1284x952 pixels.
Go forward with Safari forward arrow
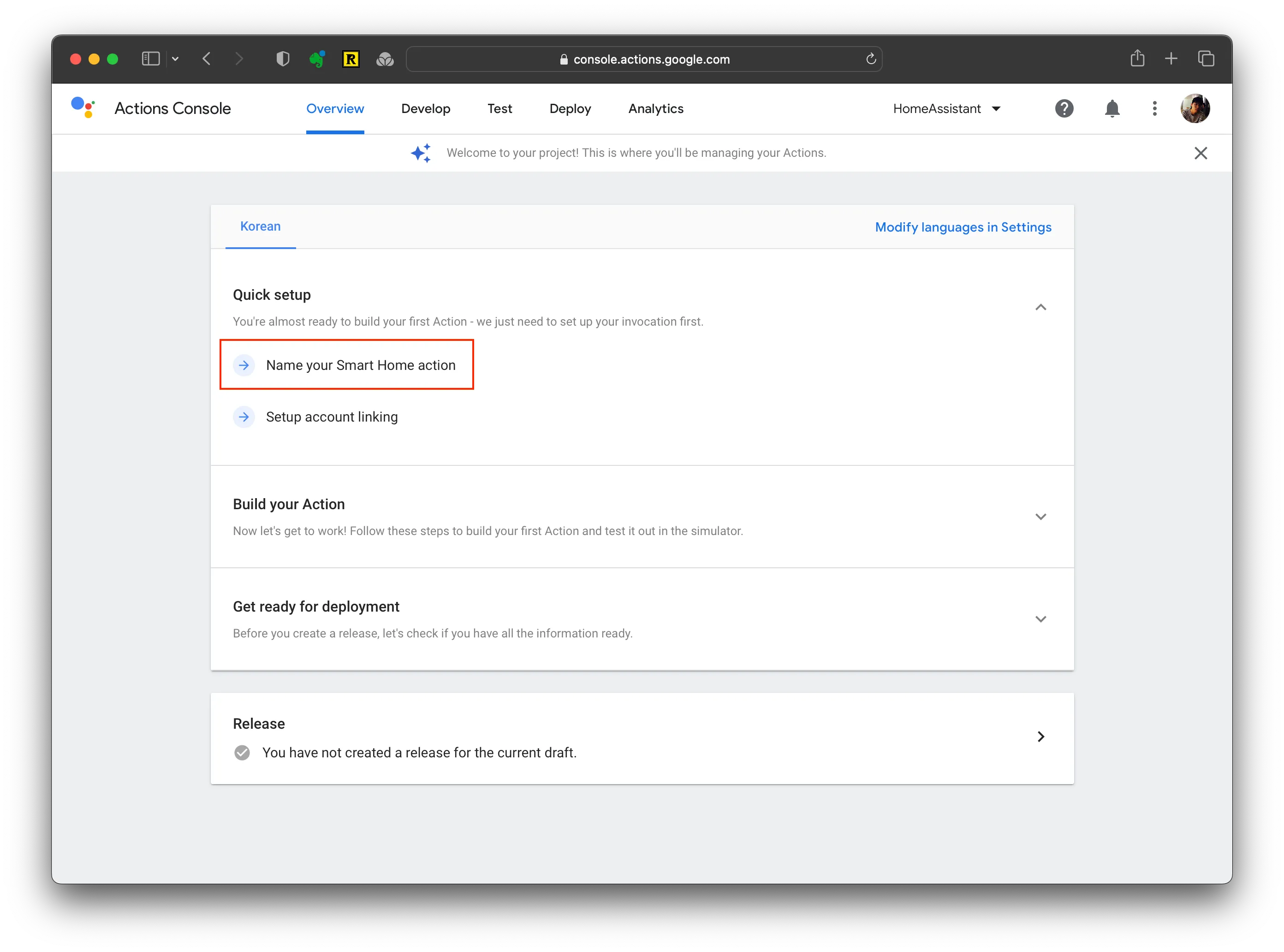(x=239, y=59)
